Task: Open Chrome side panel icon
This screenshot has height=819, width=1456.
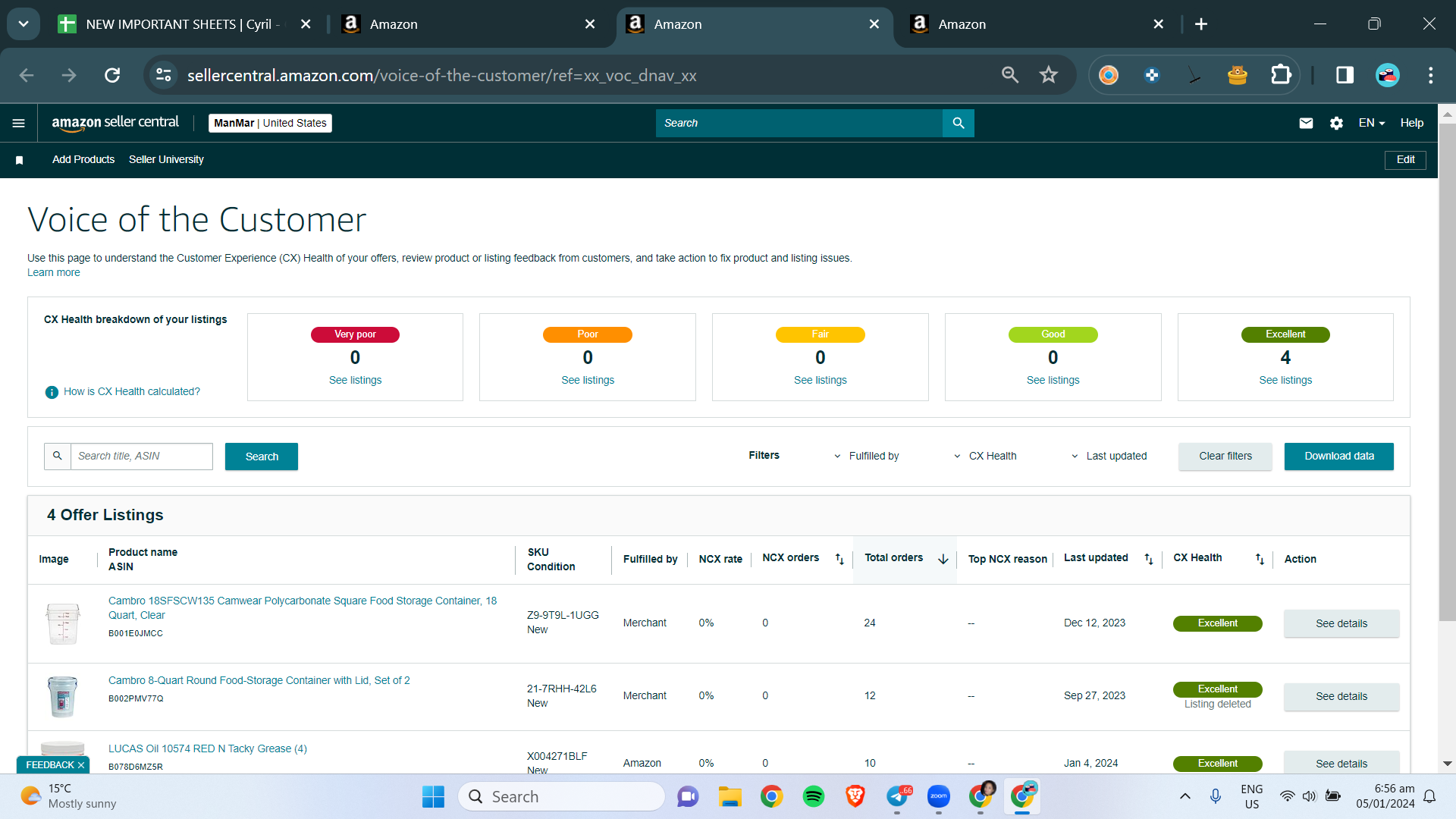Action: 1345,75
